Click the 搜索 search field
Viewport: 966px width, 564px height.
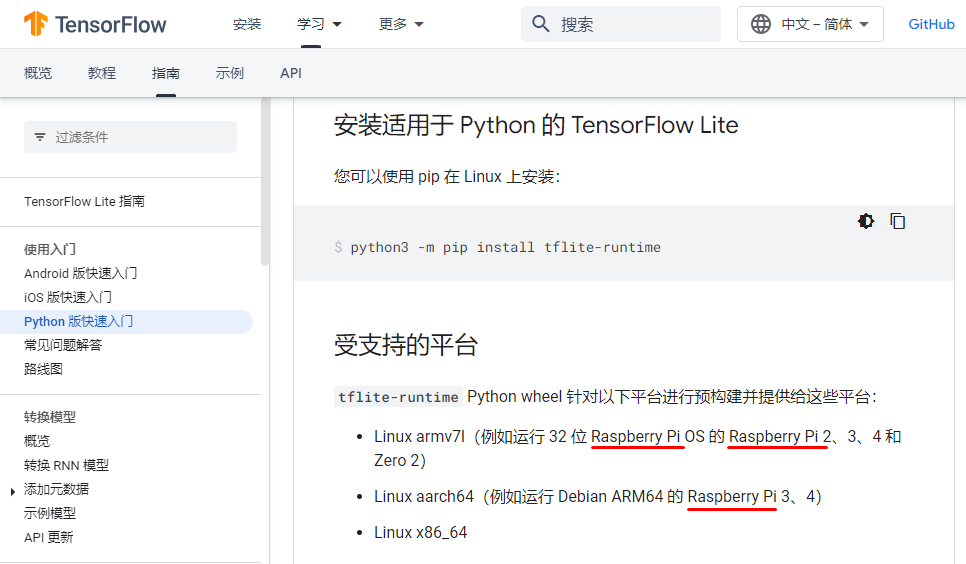pyautogui.click(x=620, y=24)
